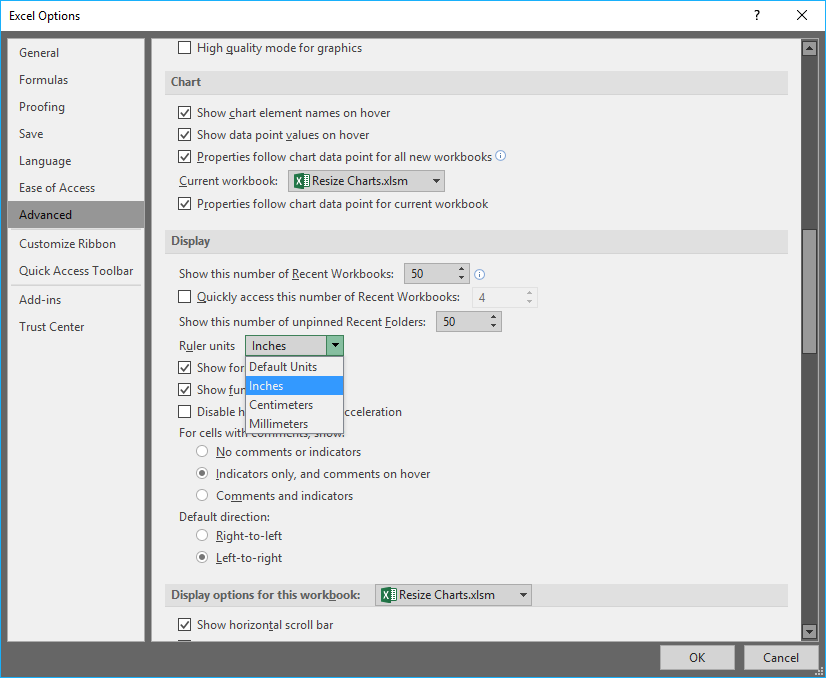Choose Inches in the Ruler units list

click(294, 386)
